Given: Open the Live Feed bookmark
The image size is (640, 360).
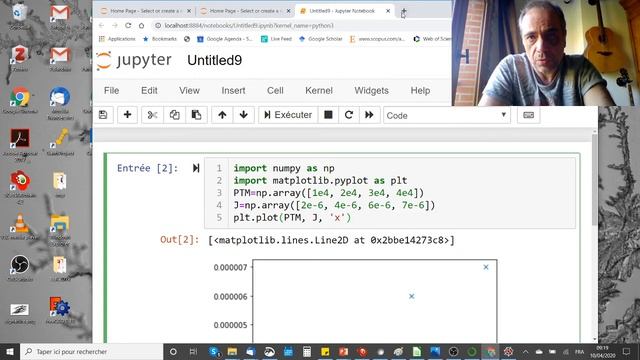Looking at the screenshot, I should 276,39.
